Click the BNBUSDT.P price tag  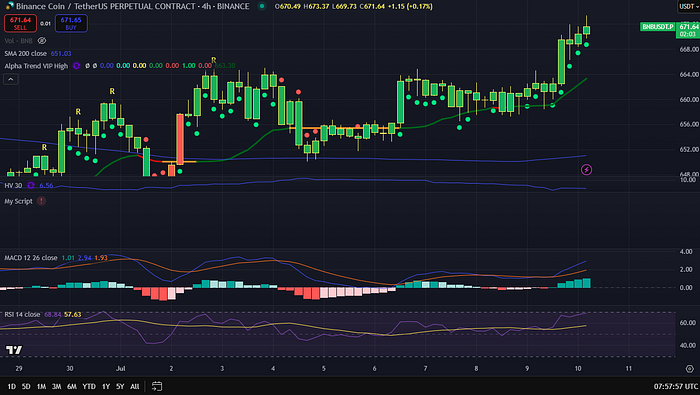(x=657, y=27)
